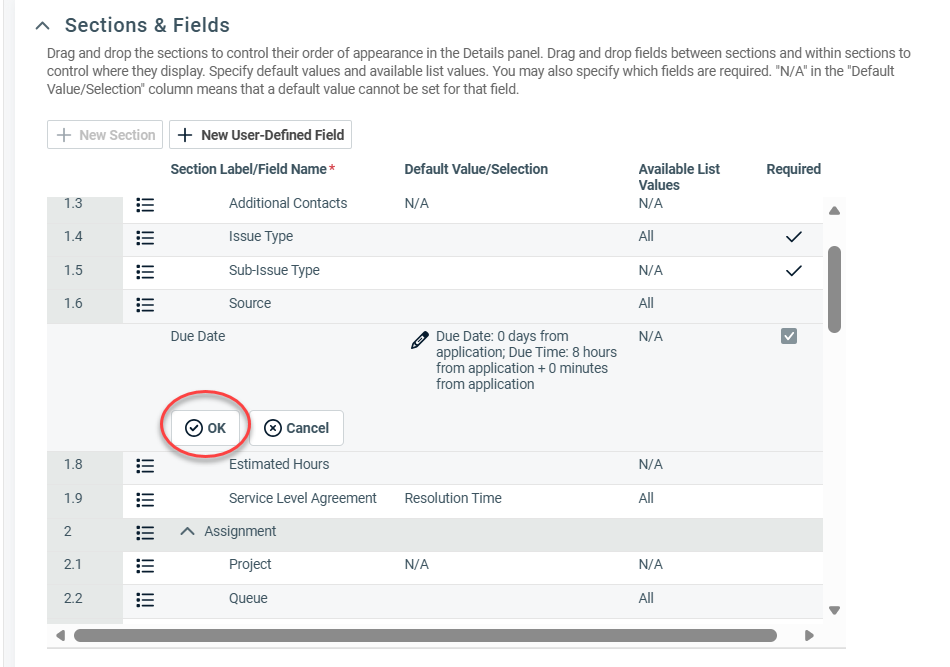Click the drag handle icon for Source row

(x=145, y=304)
